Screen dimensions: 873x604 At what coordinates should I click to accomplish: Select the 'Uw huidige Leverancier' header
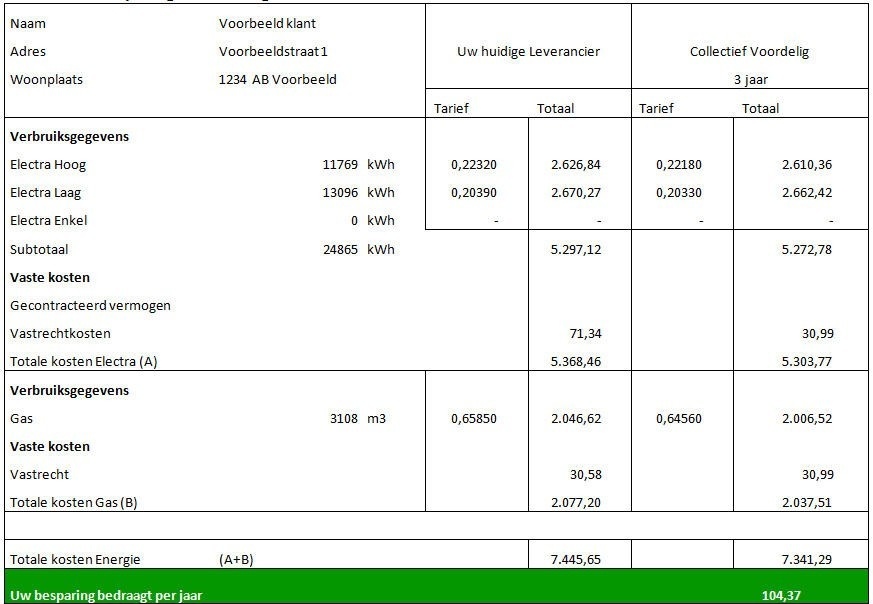(x=528, y=51)
